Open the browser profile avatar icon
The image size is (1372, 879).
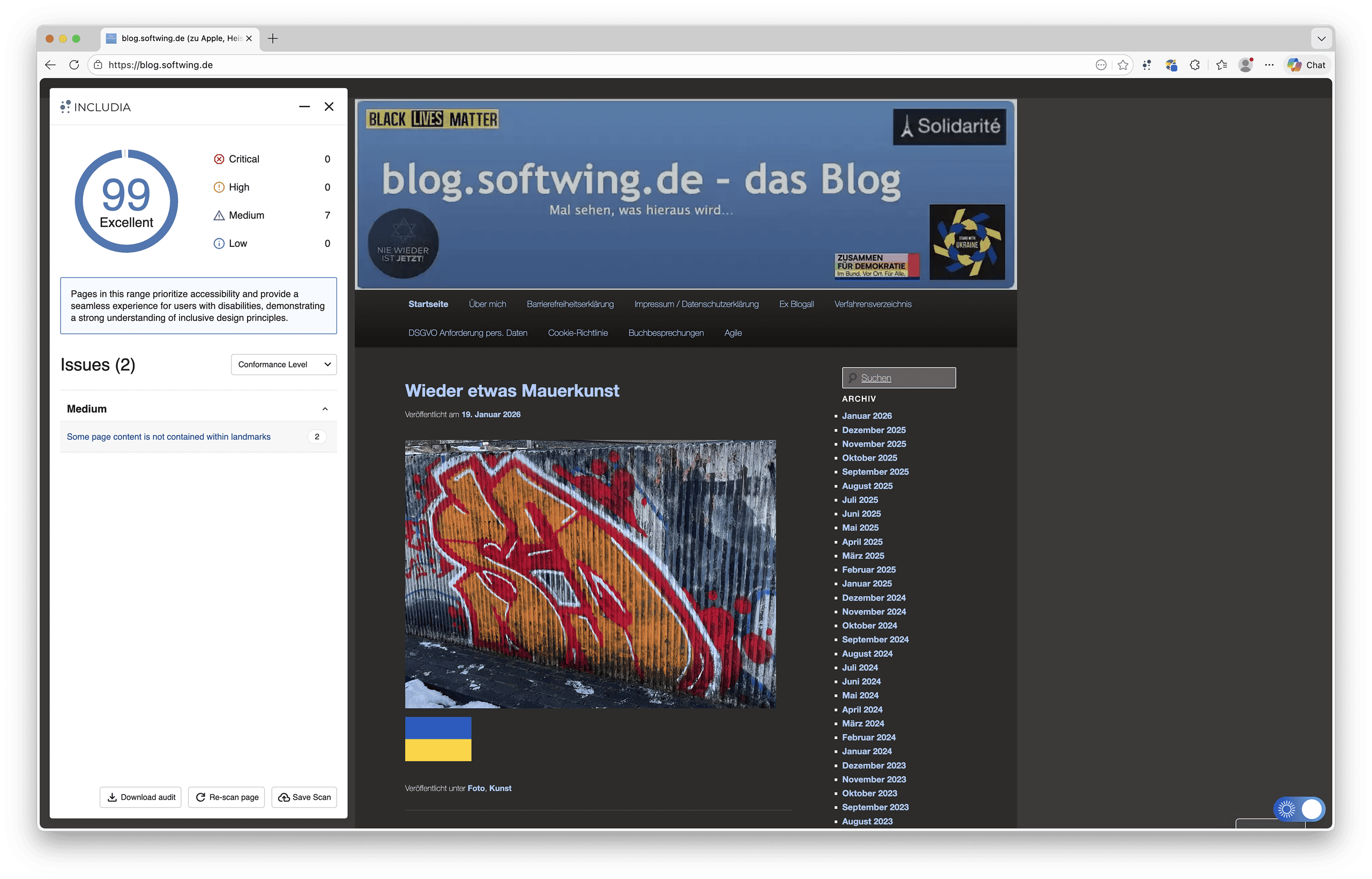(x=1246, y=64)
